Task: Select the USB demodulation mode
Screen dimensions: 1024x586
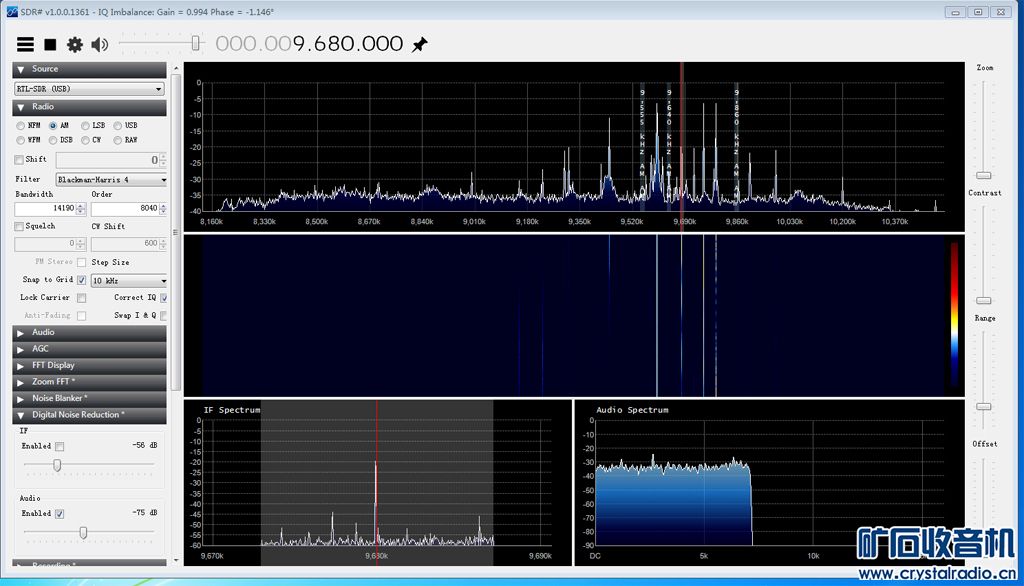Action: [118, 125]
